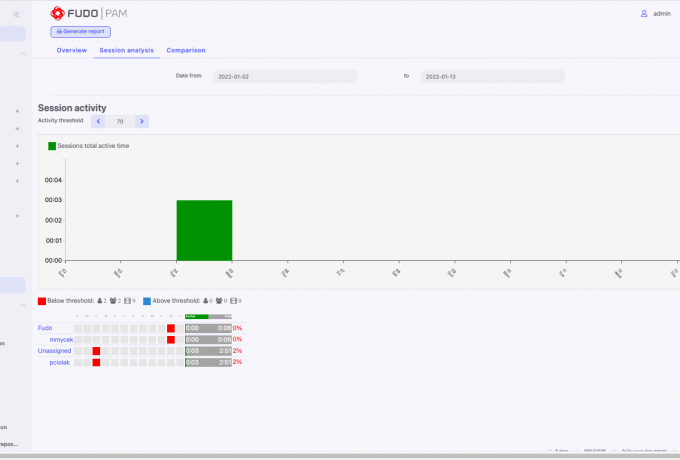The height and width of the screenshot is (460, 680).
Task: Click the blue Above threshold swatch
Action: 147,300
